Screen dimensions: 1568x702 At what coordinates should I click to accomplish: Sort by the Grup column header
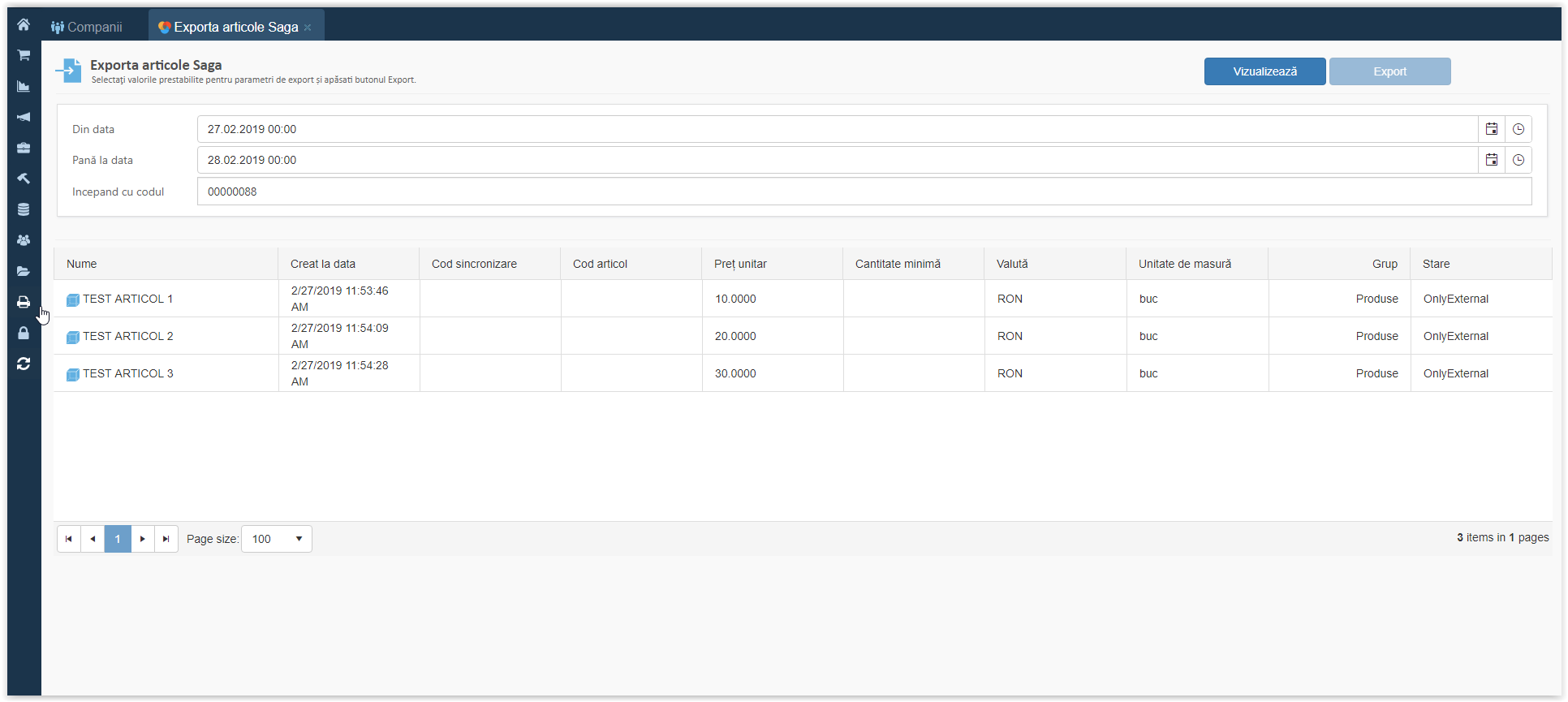pyautogui.click(x=1339, y=264)
